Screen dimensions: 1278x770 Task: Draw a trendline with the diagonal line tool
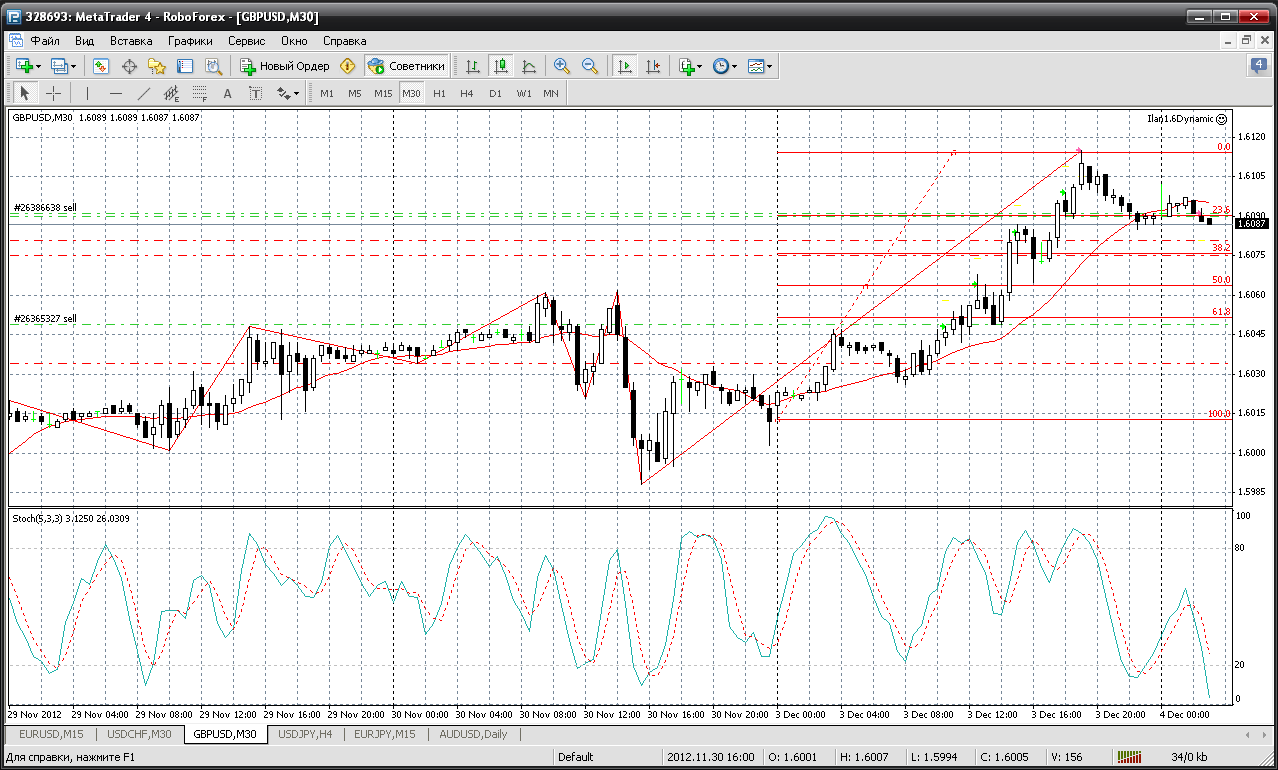144,93
